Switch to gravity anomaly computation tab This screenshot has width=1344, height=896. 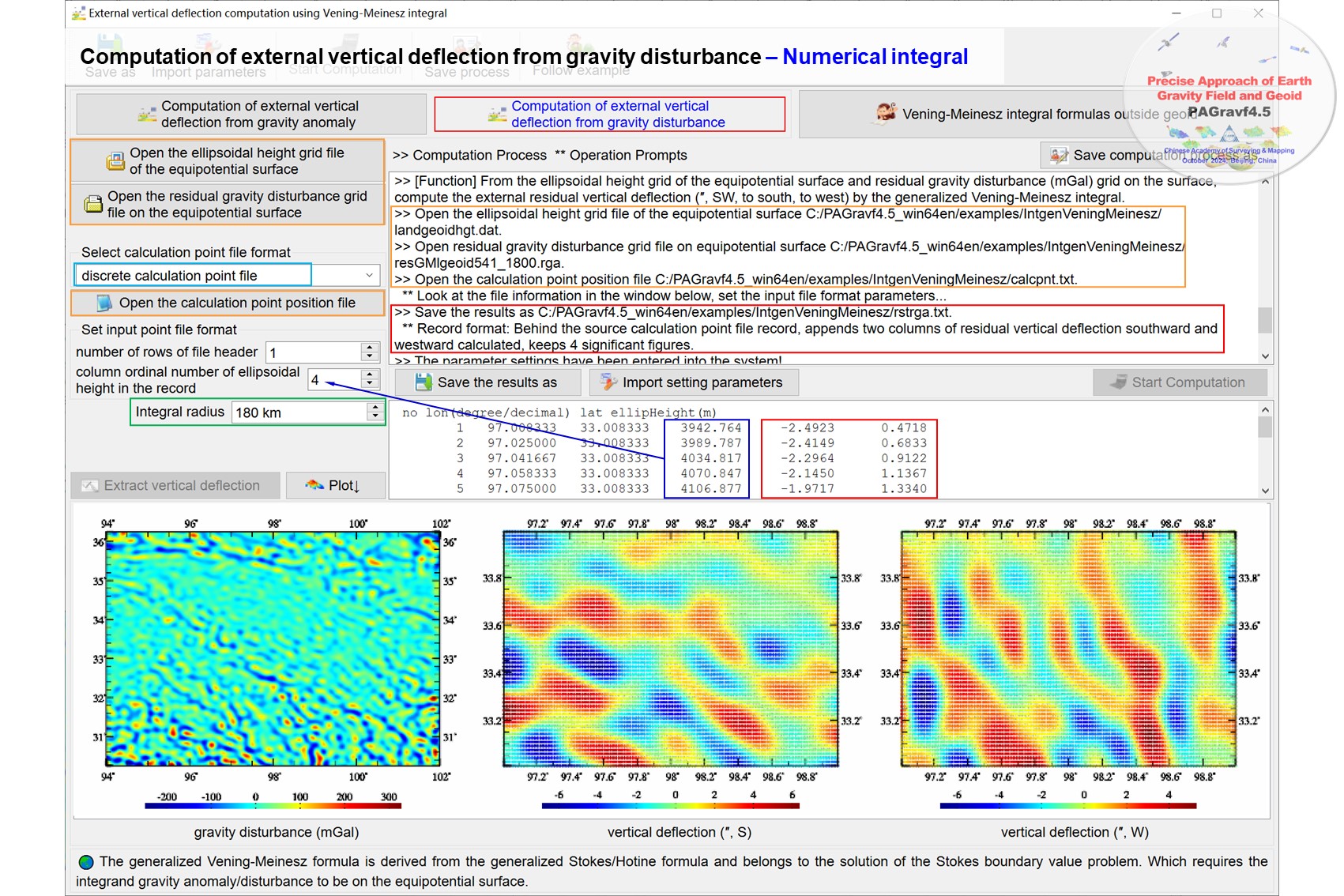point(251,115)
